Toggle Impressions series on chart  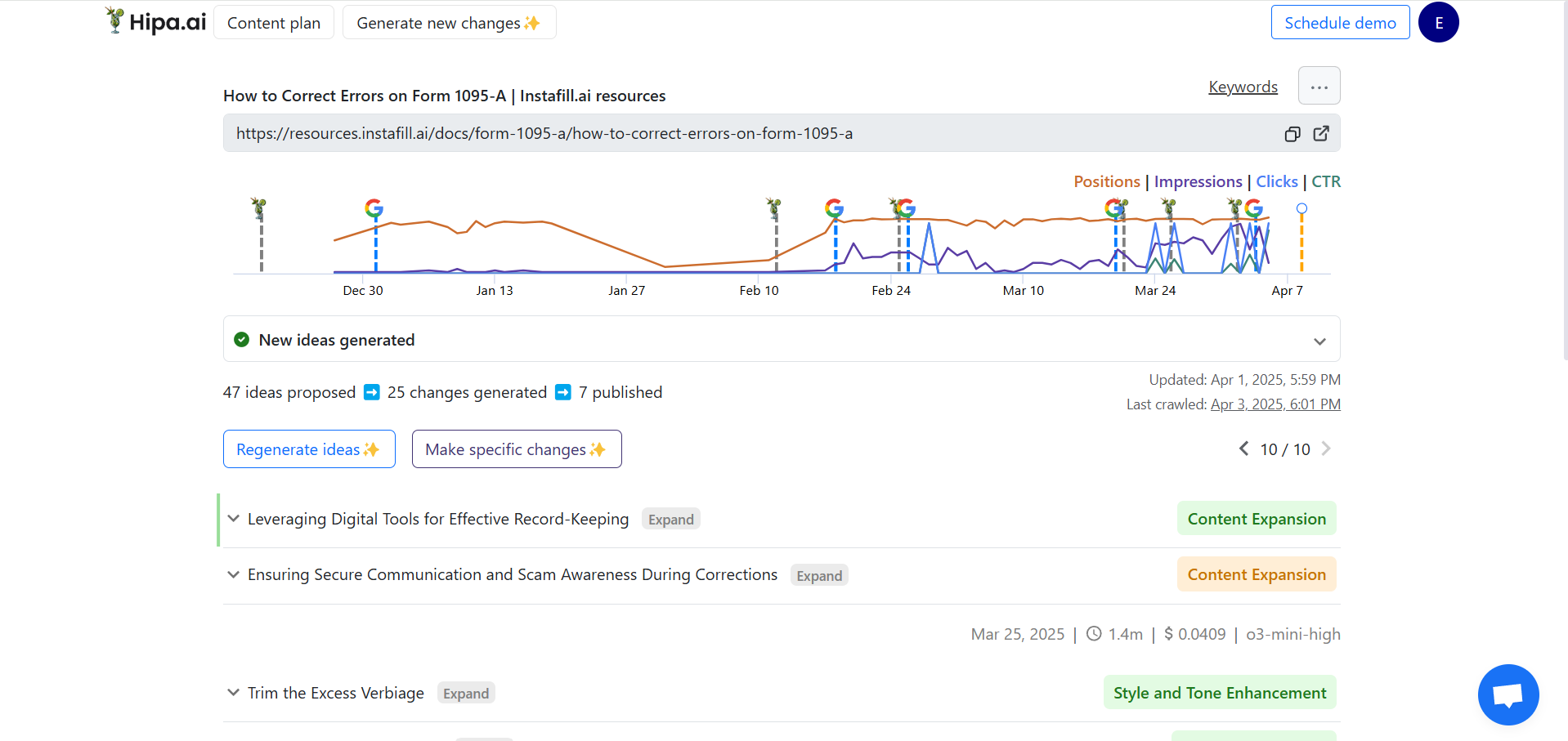click(x=1198, y=181)
